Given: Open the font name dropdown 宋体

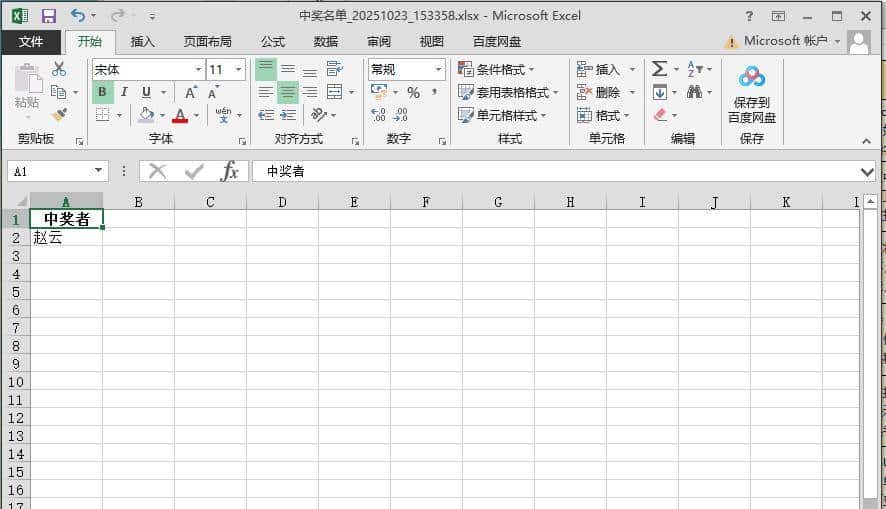Looking at the screenshot, I should tap(198, 69).
